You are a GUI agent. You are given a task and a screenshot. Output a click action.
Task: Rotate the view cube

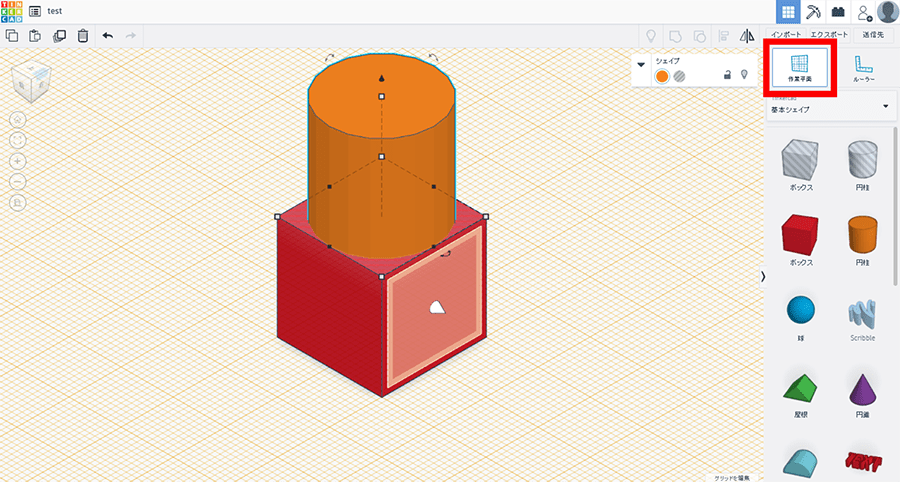tap(31, 80)
